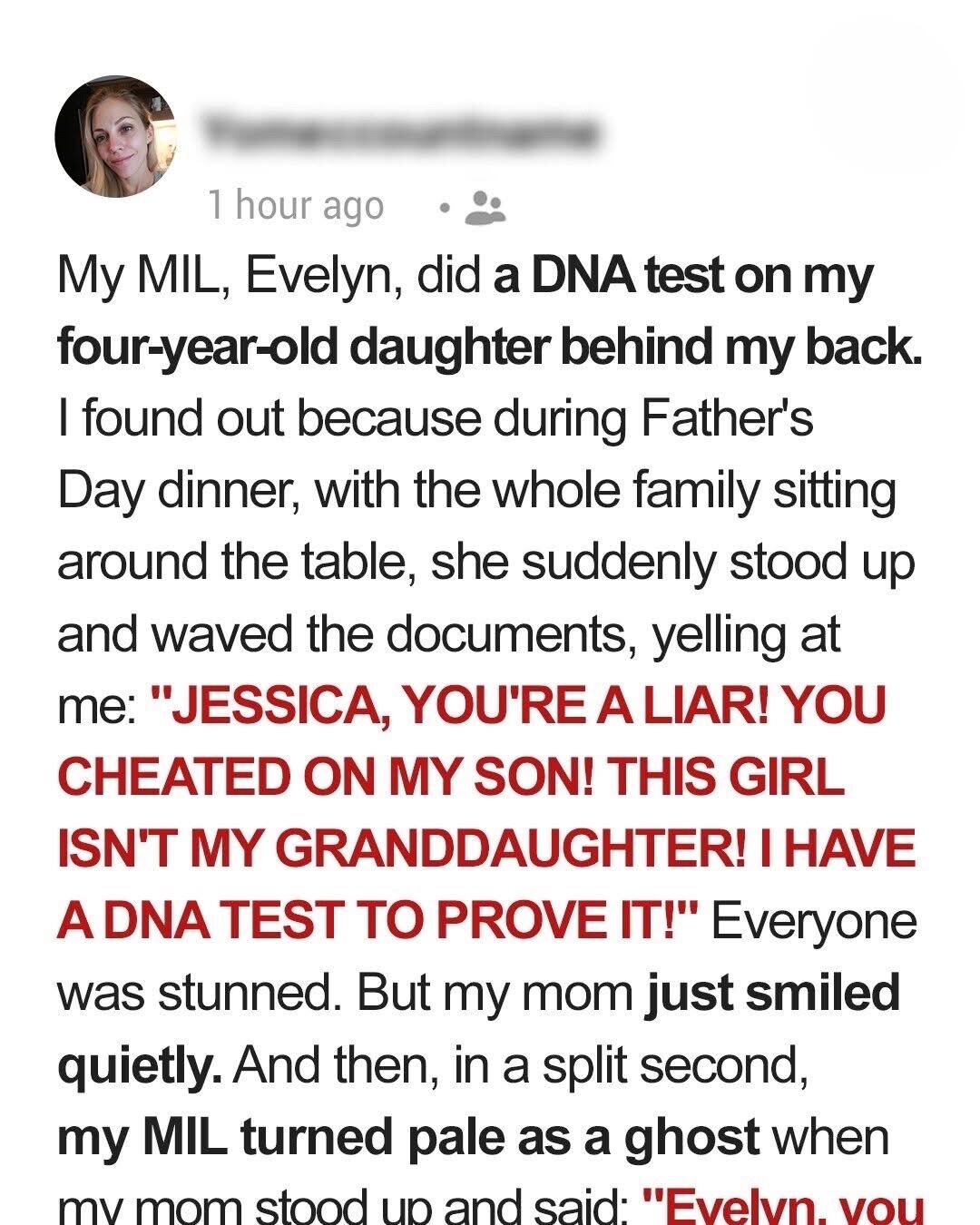Click the friends audience icon beside timestamp

[485, 207]
